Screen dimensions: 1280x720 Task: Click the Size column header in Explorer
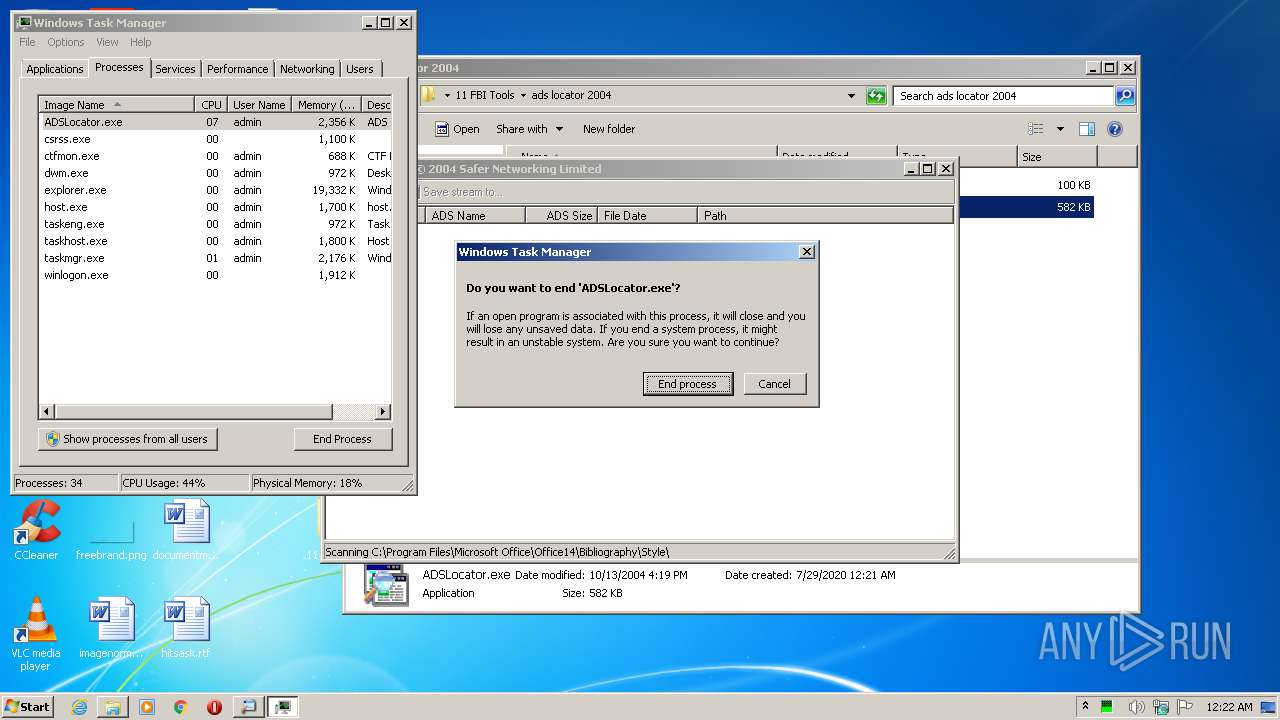1057,157
